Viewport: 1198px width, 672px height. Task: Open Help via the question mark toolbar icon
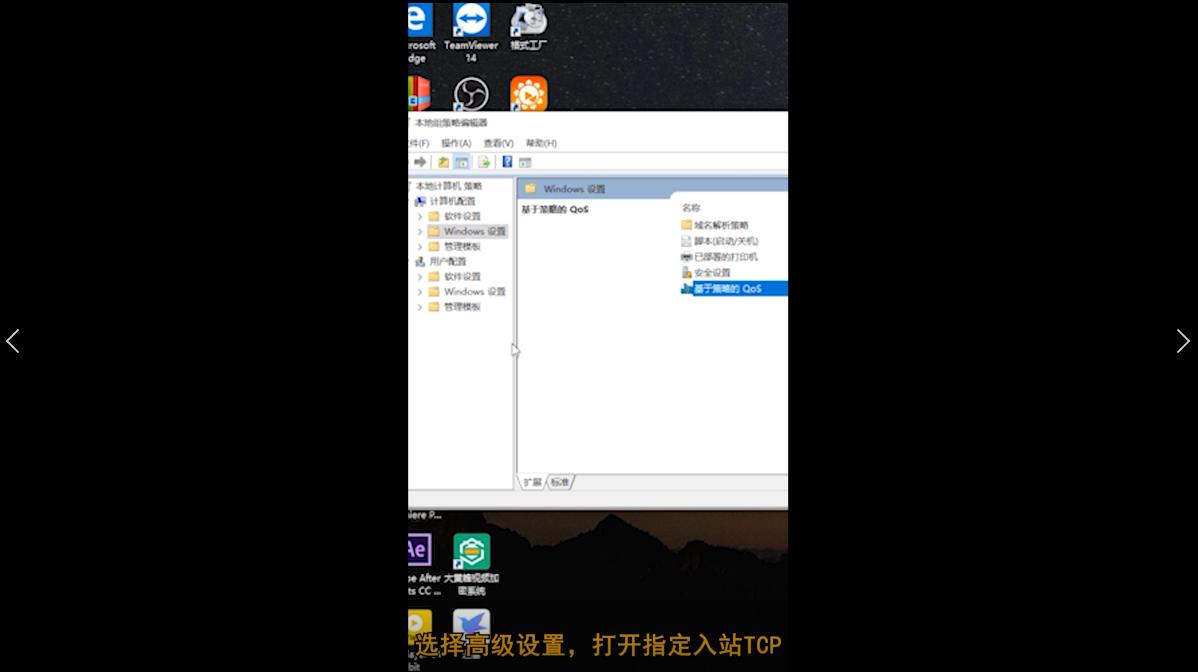pos(507,161)
